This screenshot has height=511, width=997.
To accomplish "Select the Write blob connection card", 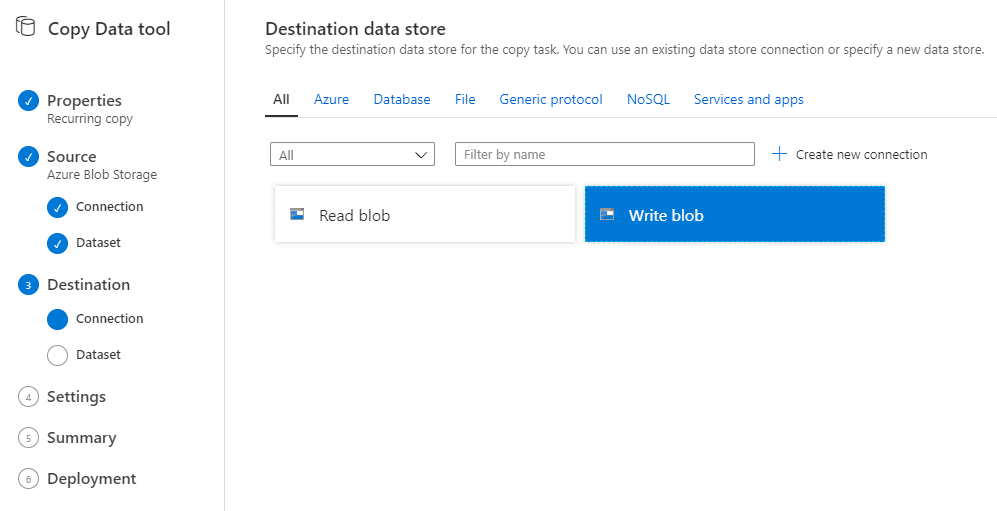I will 734,214.
